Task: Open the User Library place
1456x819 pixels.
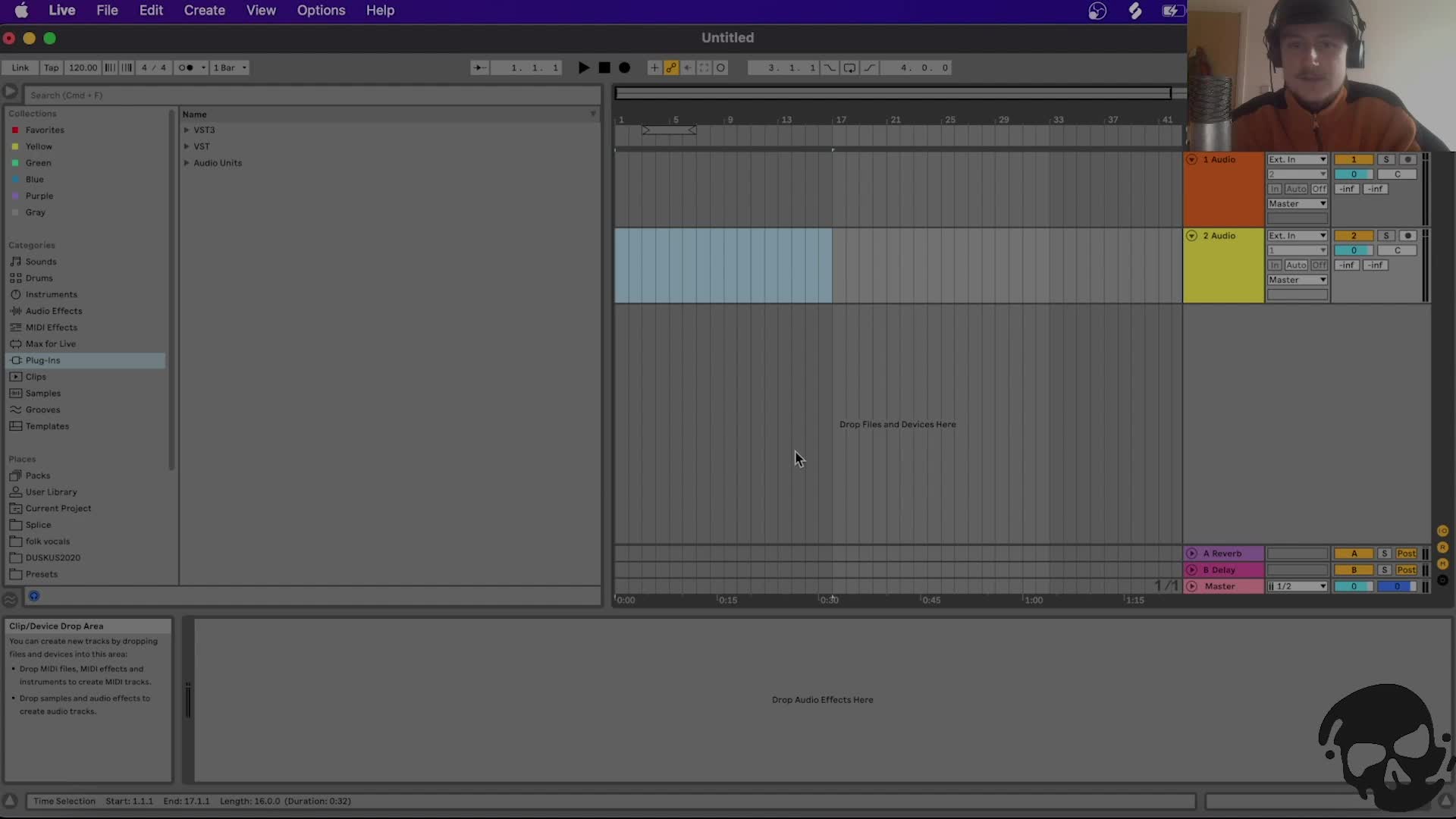Action: (51, 492)
